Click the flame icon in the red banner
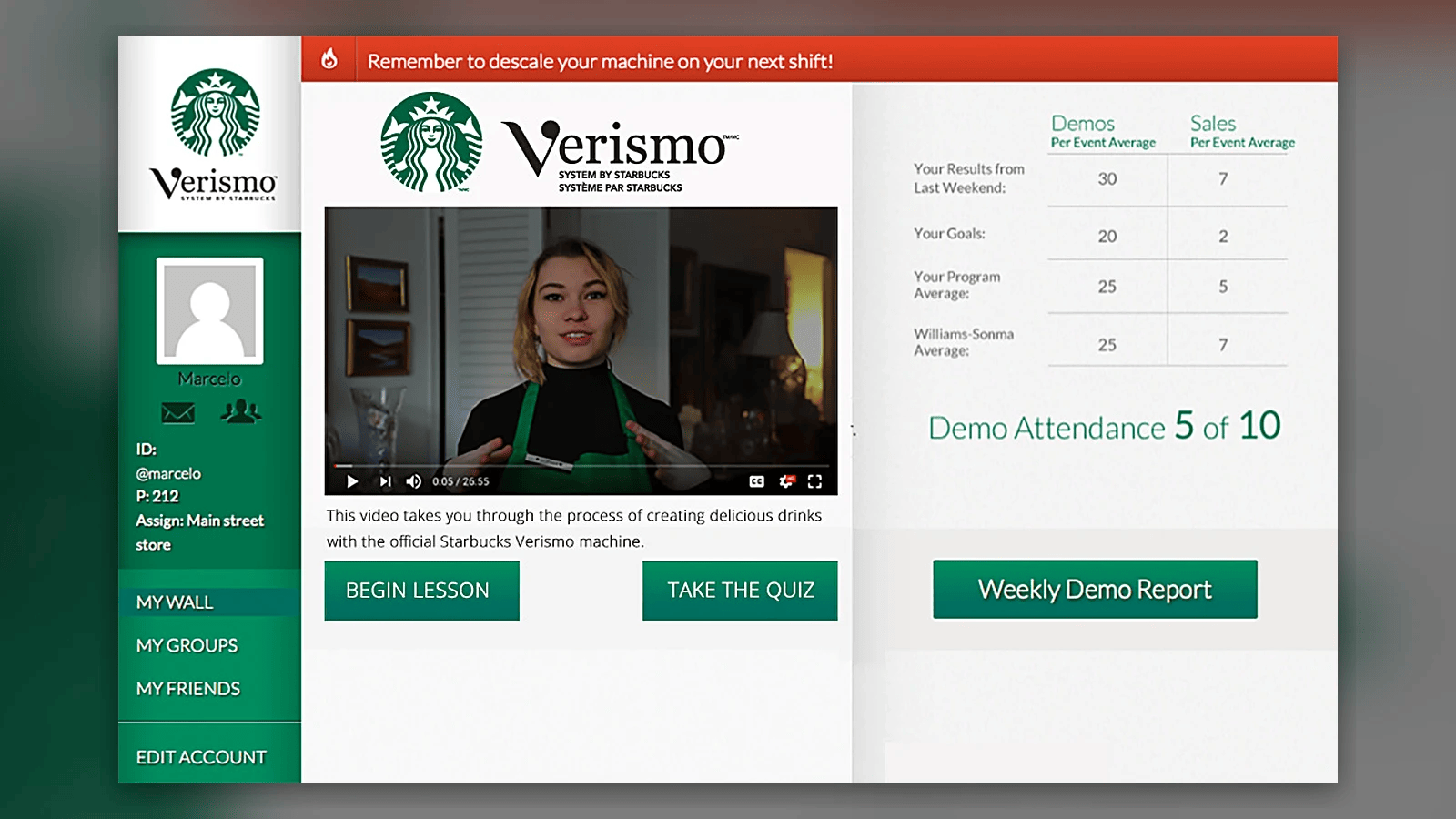 click(329, 59)
